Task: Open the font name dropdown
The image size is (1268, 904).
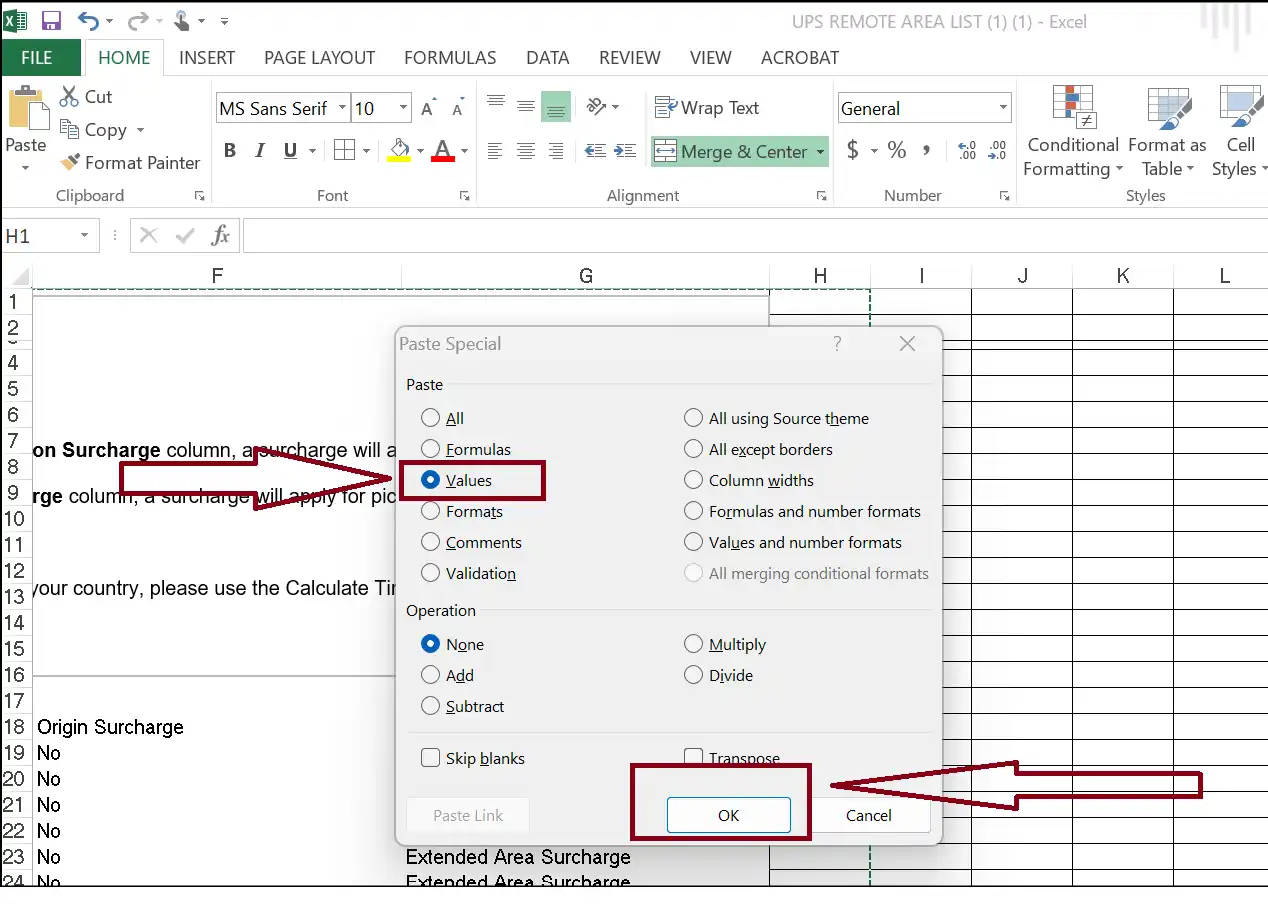Action: tap(342, 108)
